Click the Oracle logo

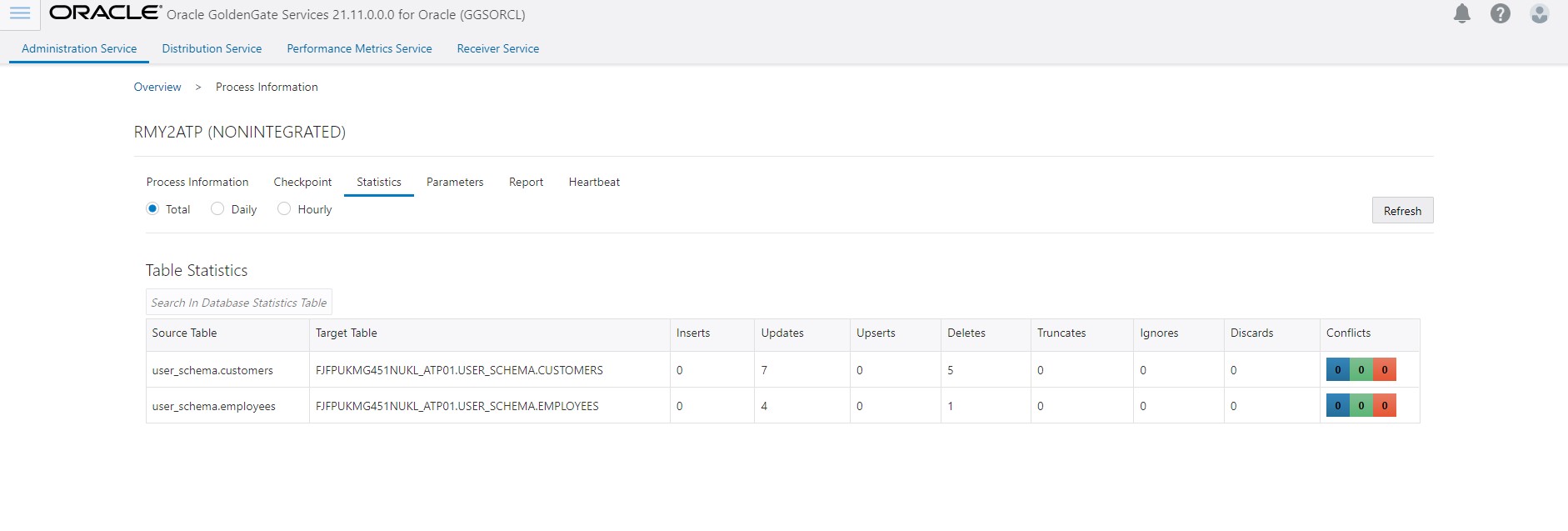coord(106,13)
